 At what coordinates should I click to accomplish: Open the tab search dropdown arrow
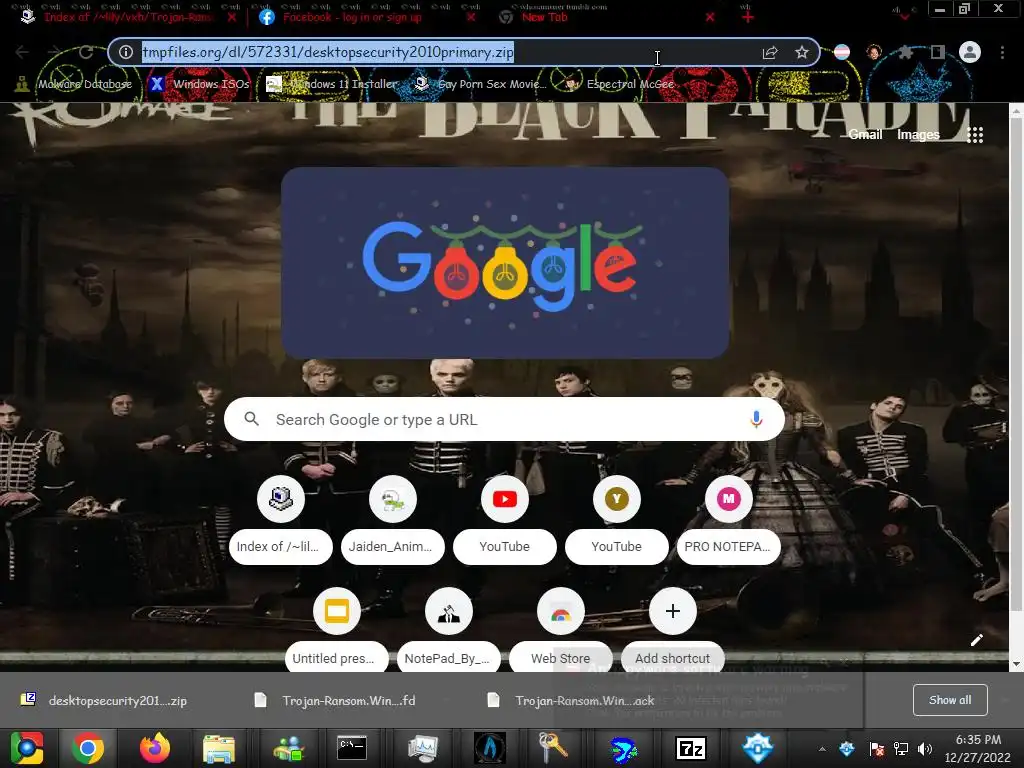click(x=904, y=16)
